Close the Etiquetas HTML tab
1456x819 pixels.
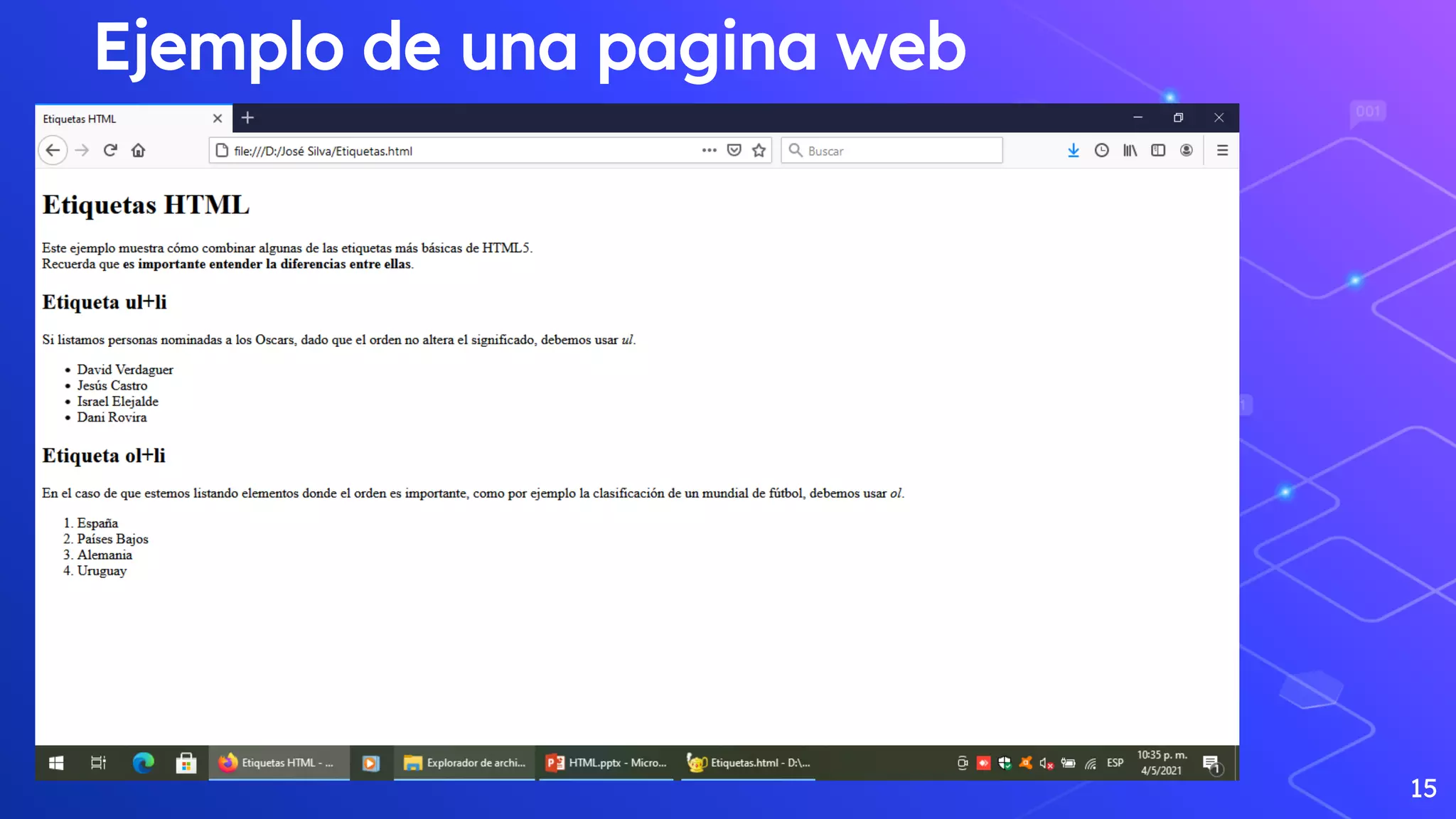(218, 119)
